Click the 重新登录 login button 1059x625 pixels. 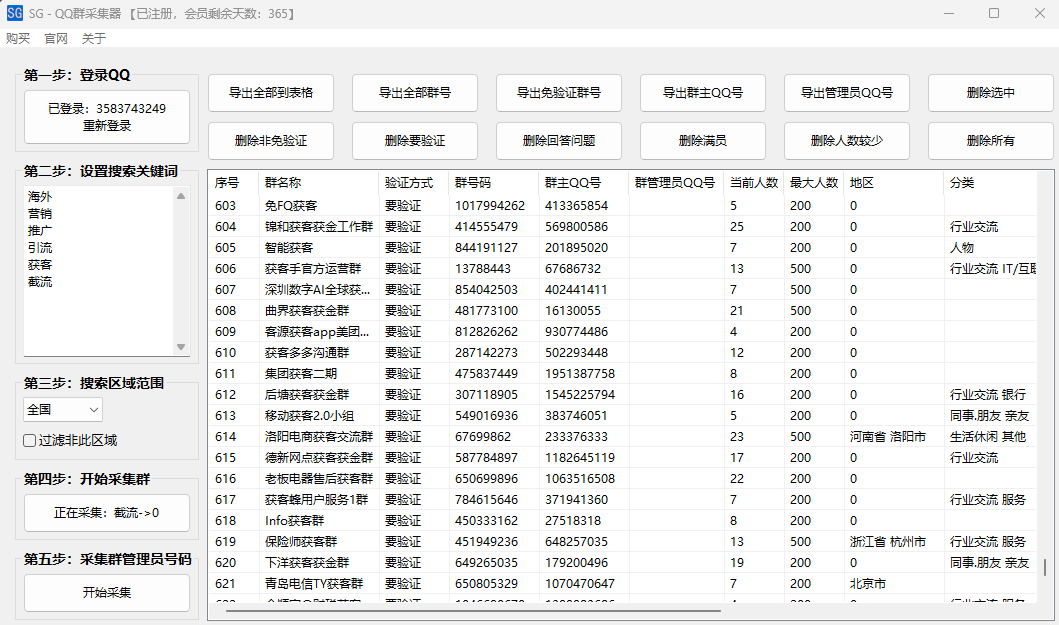(x=107, y=117)
